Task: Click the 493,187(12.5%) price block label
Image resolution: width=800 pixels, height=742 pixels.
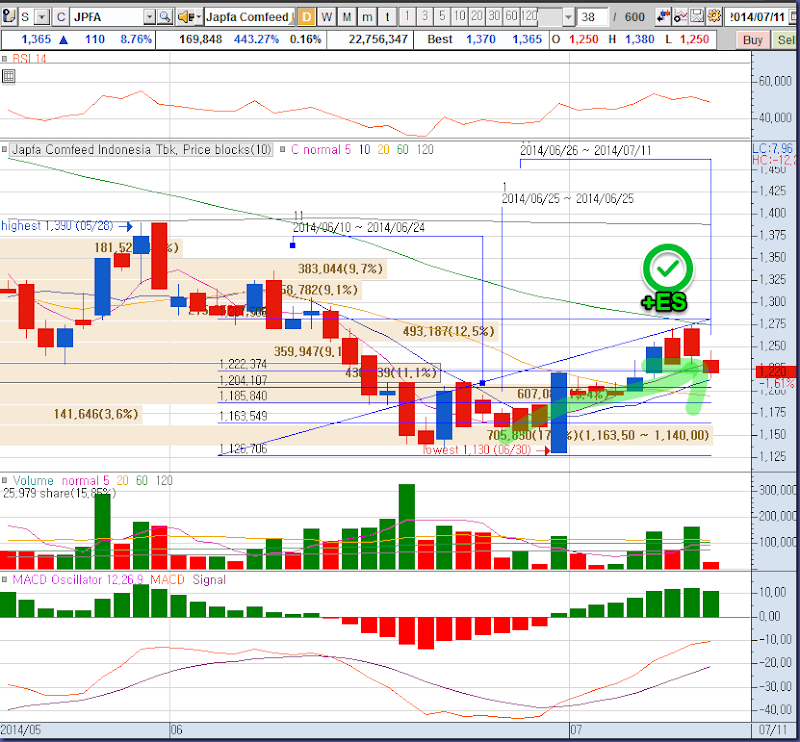Action: [448, 332]
